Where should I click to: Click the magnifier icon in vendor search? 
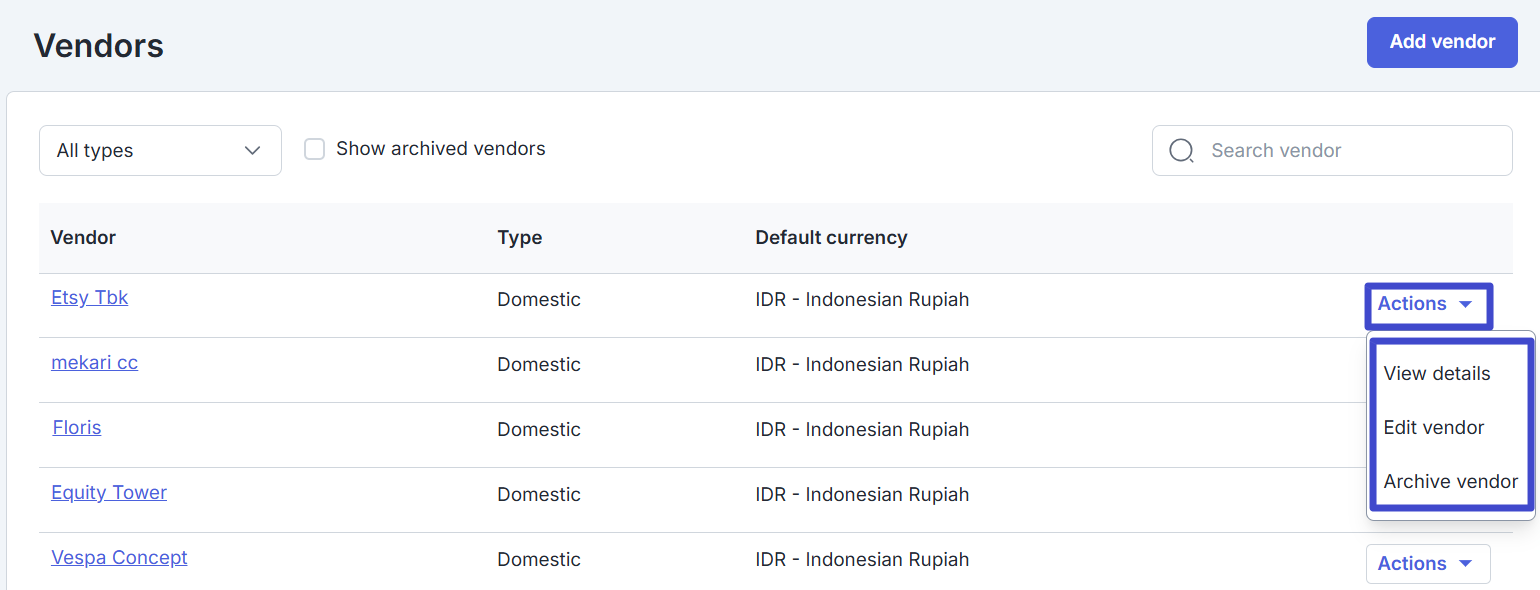(x=1181, y=151)
